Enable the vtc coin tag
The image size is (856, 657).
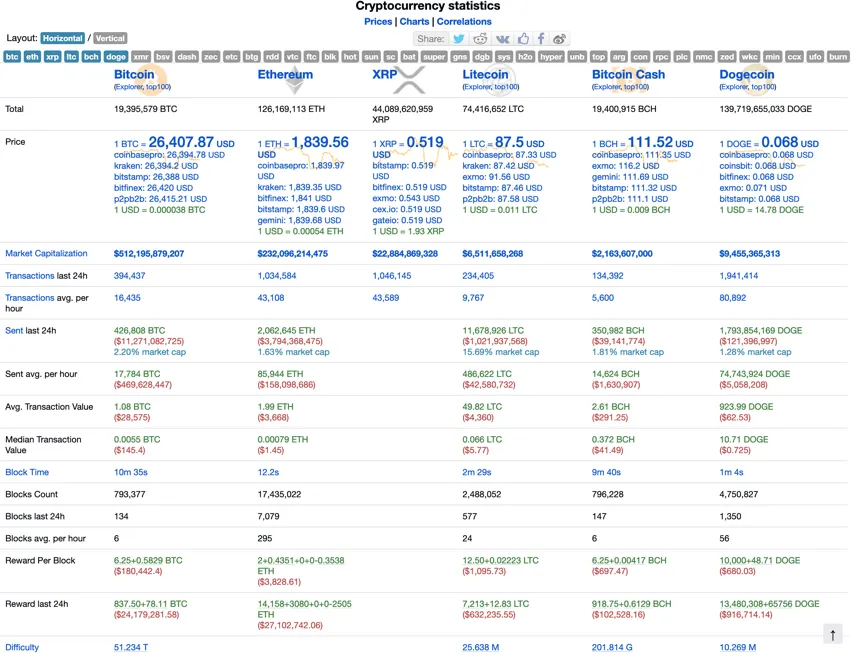(x=293, y=57)
